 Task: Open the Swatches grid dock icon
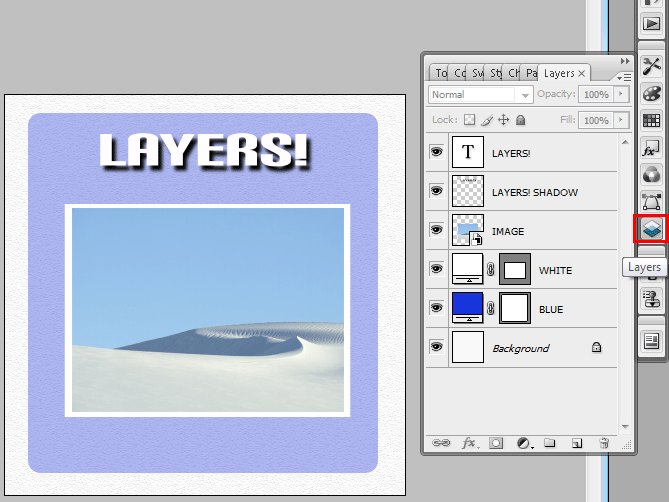651,121
